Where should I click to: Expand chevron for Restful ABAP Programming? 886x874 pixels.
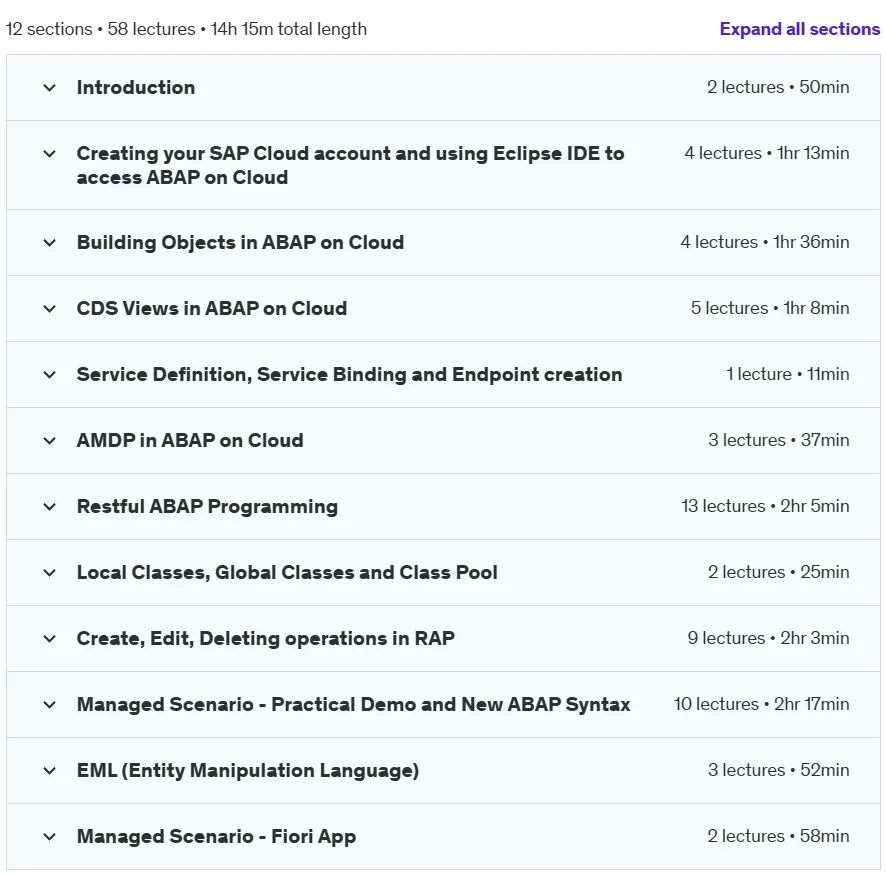click(50, 507)
